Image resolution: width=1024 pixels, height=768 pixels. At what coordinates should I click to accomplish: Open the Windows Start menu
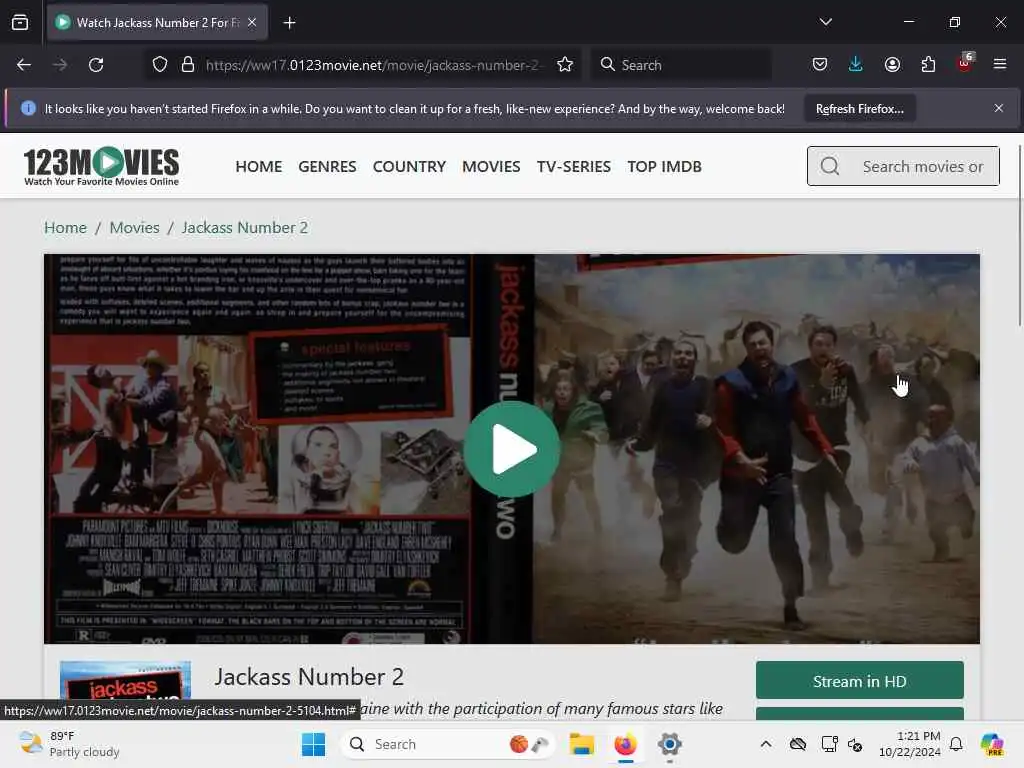(313, 744)
